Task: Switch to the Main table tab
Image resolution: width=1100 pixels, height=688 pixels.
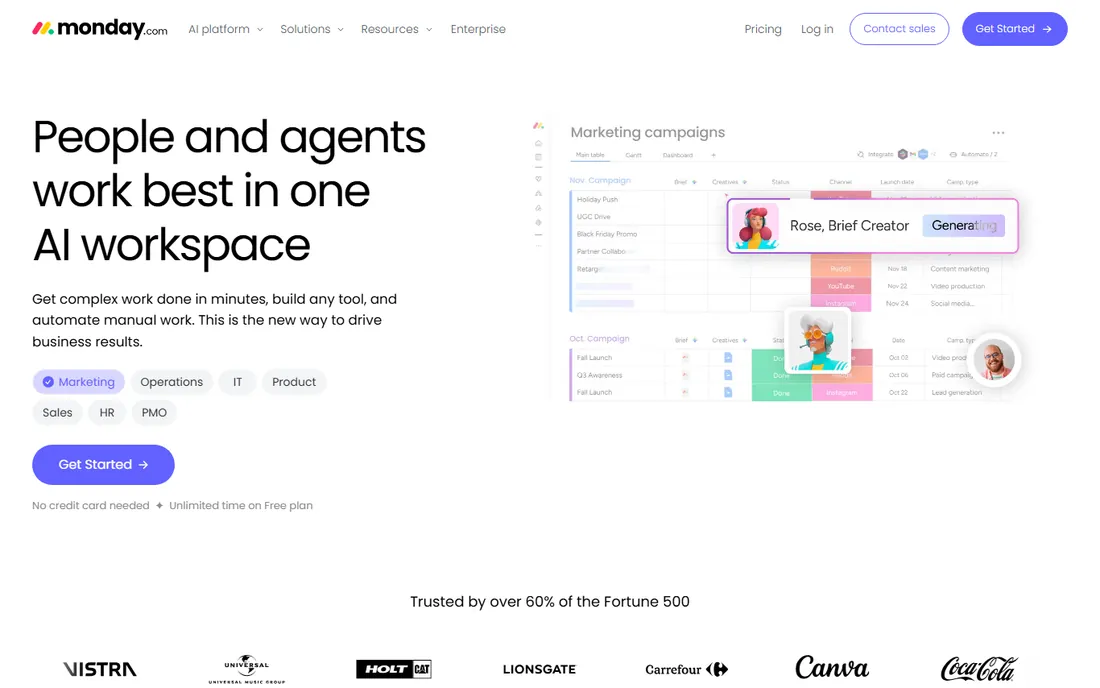Action: [x=590, y=155]
